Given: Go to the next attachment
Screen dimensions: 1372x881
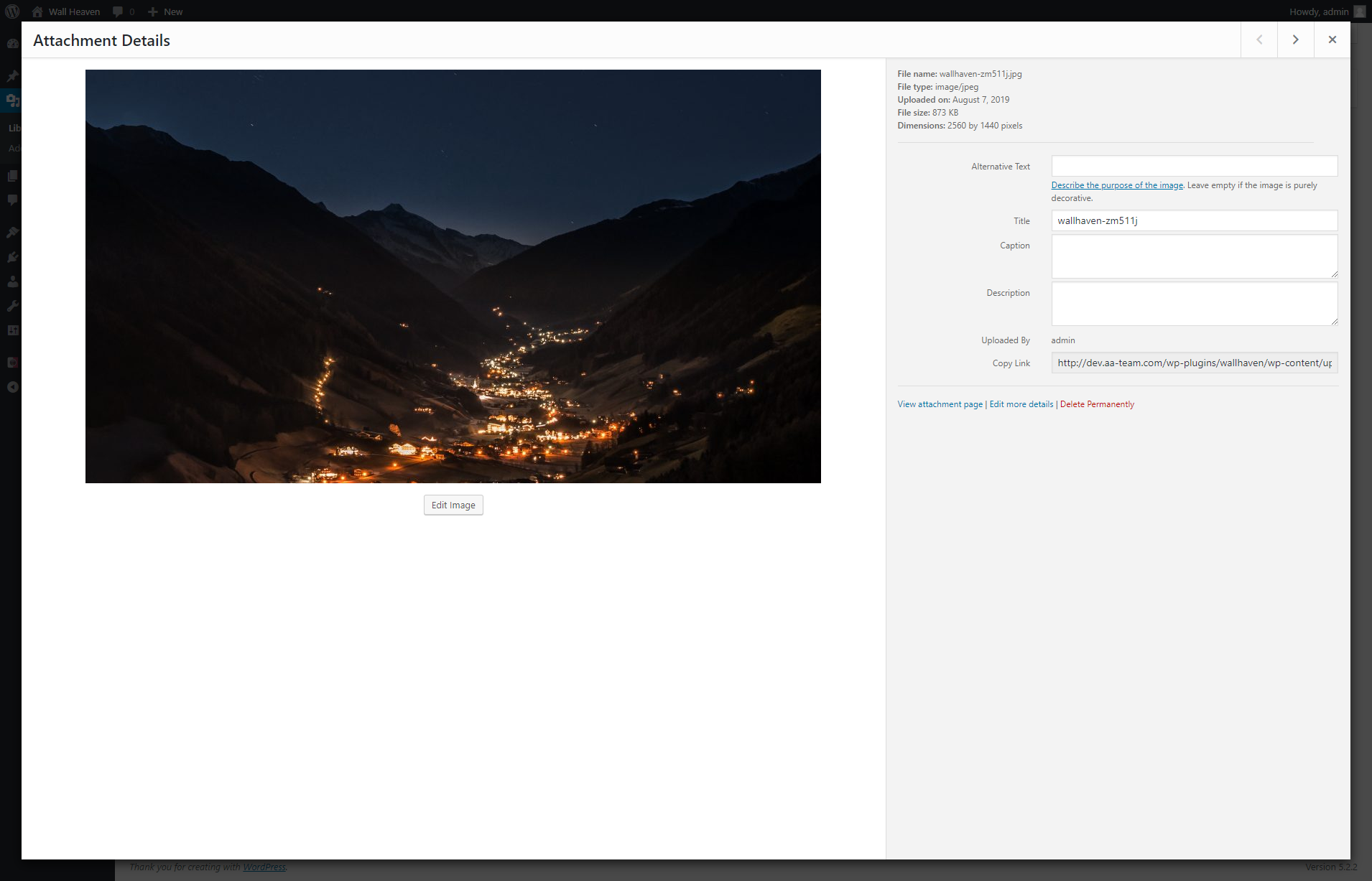Looking at the screenshot, I should pyautogui.click(x=1296, y=39).
